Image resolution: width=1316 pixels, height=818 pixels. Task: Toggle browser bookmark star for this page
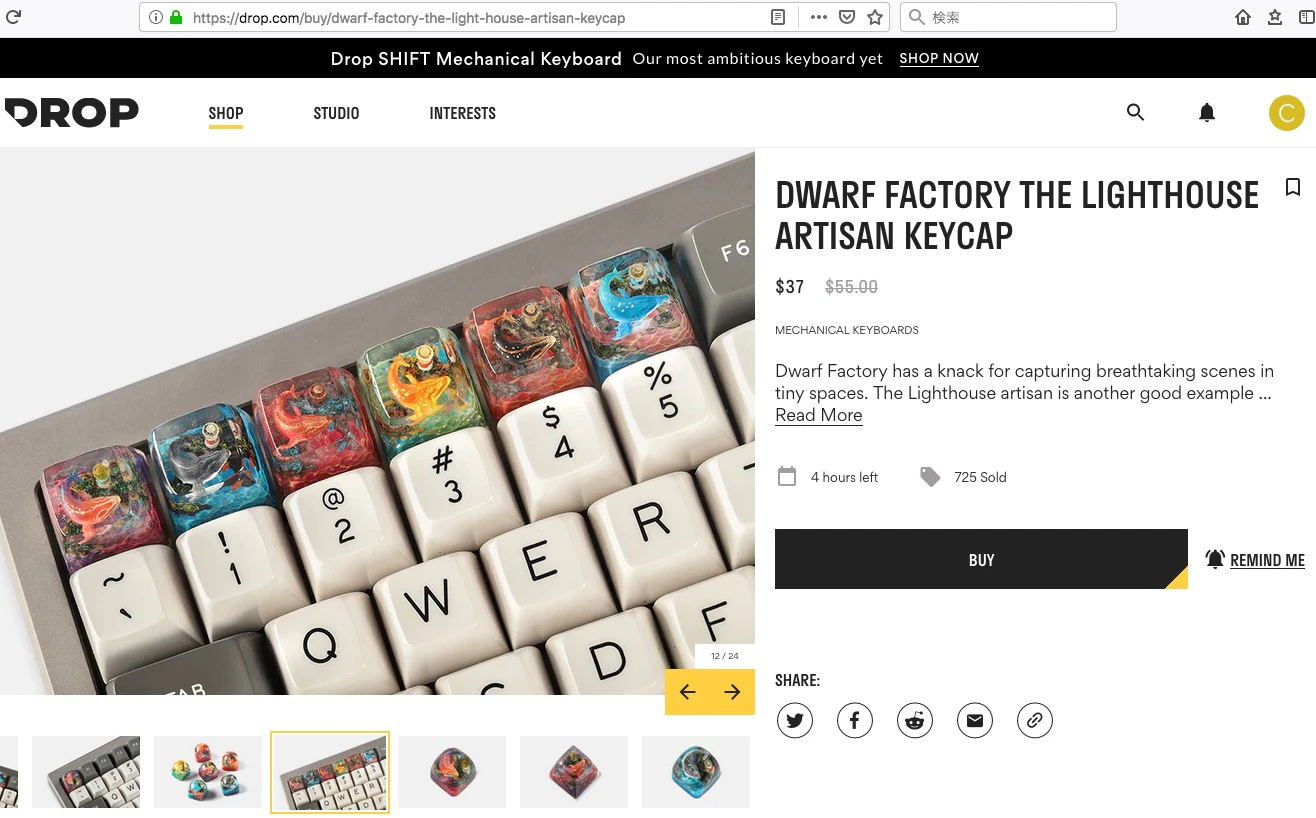(x=875, y=17)
